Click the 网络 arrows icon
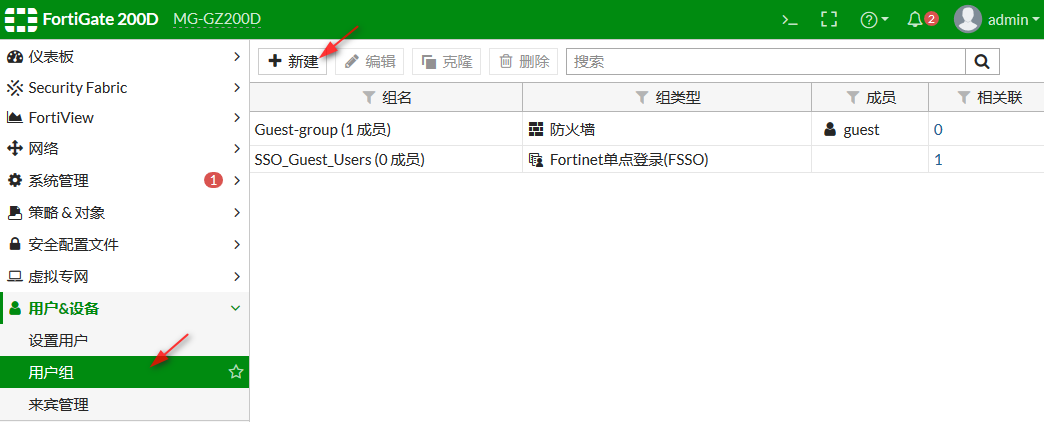The height and width of the screenshot is (422, 1044). pos(15,148)
